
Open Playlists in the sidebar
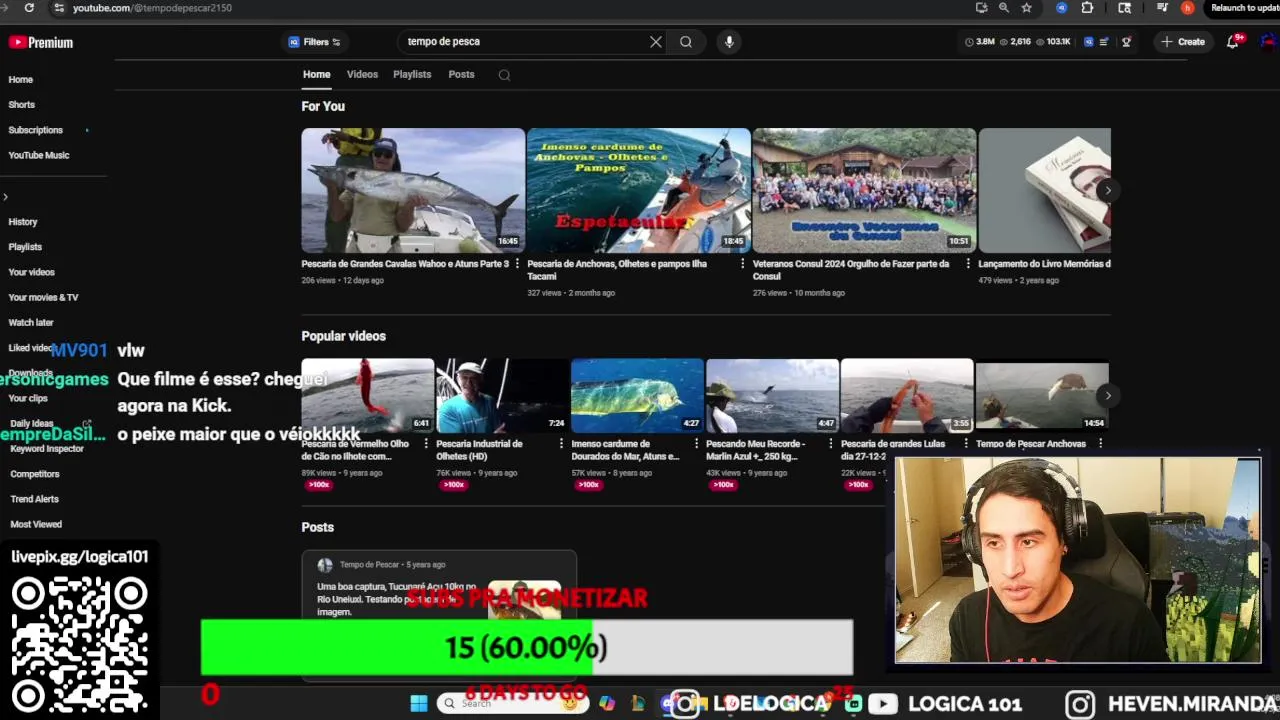pos(25,247)
